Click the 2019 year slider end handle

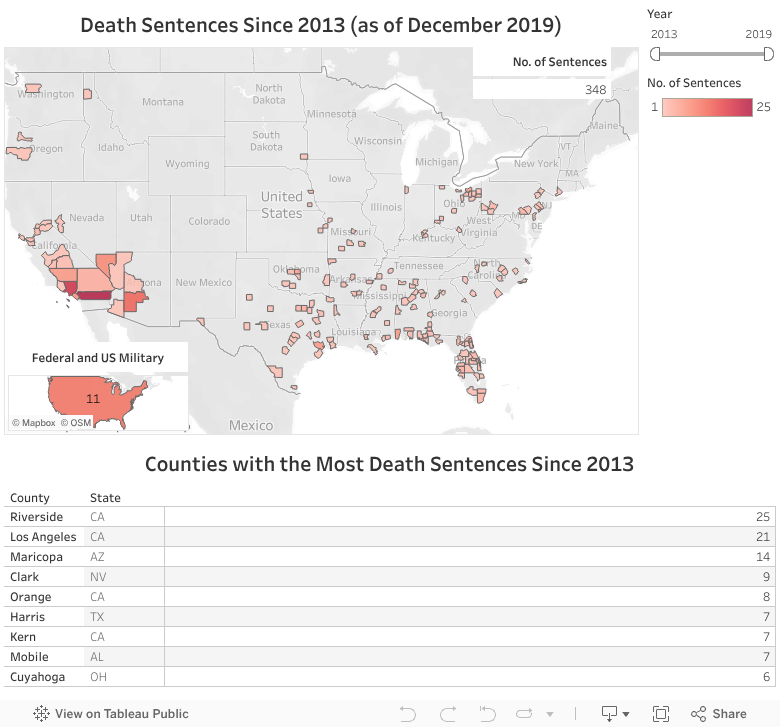coord(766,53)
